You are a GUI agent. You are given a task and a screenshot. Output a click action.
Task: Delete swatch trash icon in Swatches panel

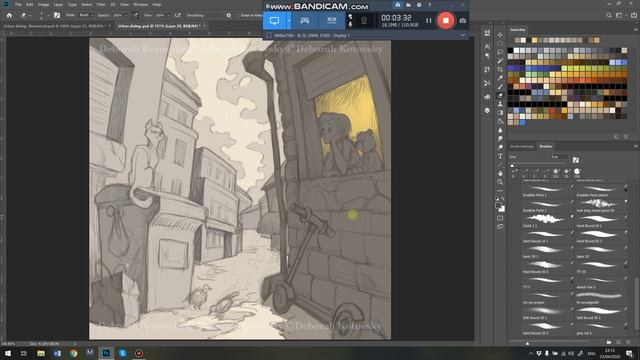626,137
